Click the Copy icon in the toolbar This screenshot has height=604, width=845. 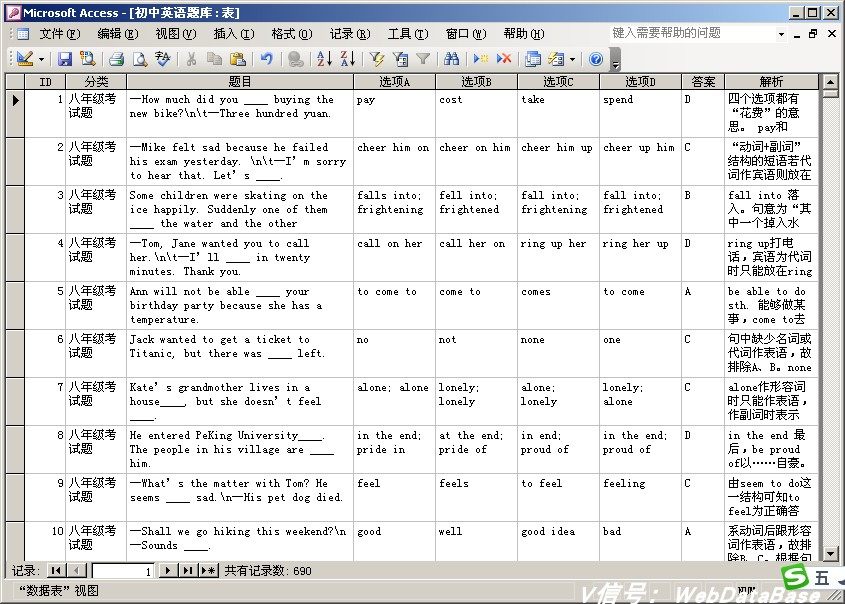(x=214, y=59)
